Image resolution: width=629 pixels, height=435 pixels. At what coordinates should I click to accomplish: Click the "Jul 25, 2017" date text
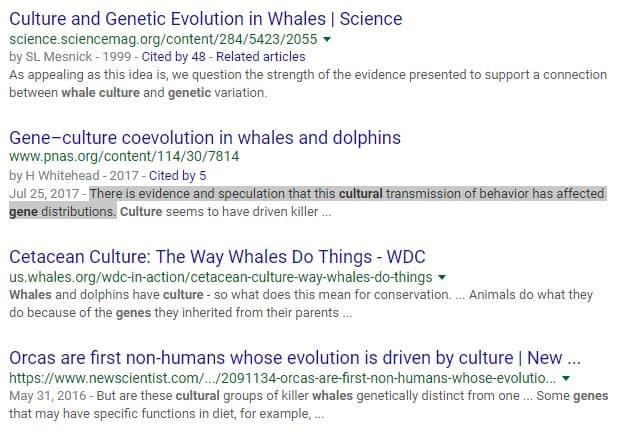[x=45, y=193]
